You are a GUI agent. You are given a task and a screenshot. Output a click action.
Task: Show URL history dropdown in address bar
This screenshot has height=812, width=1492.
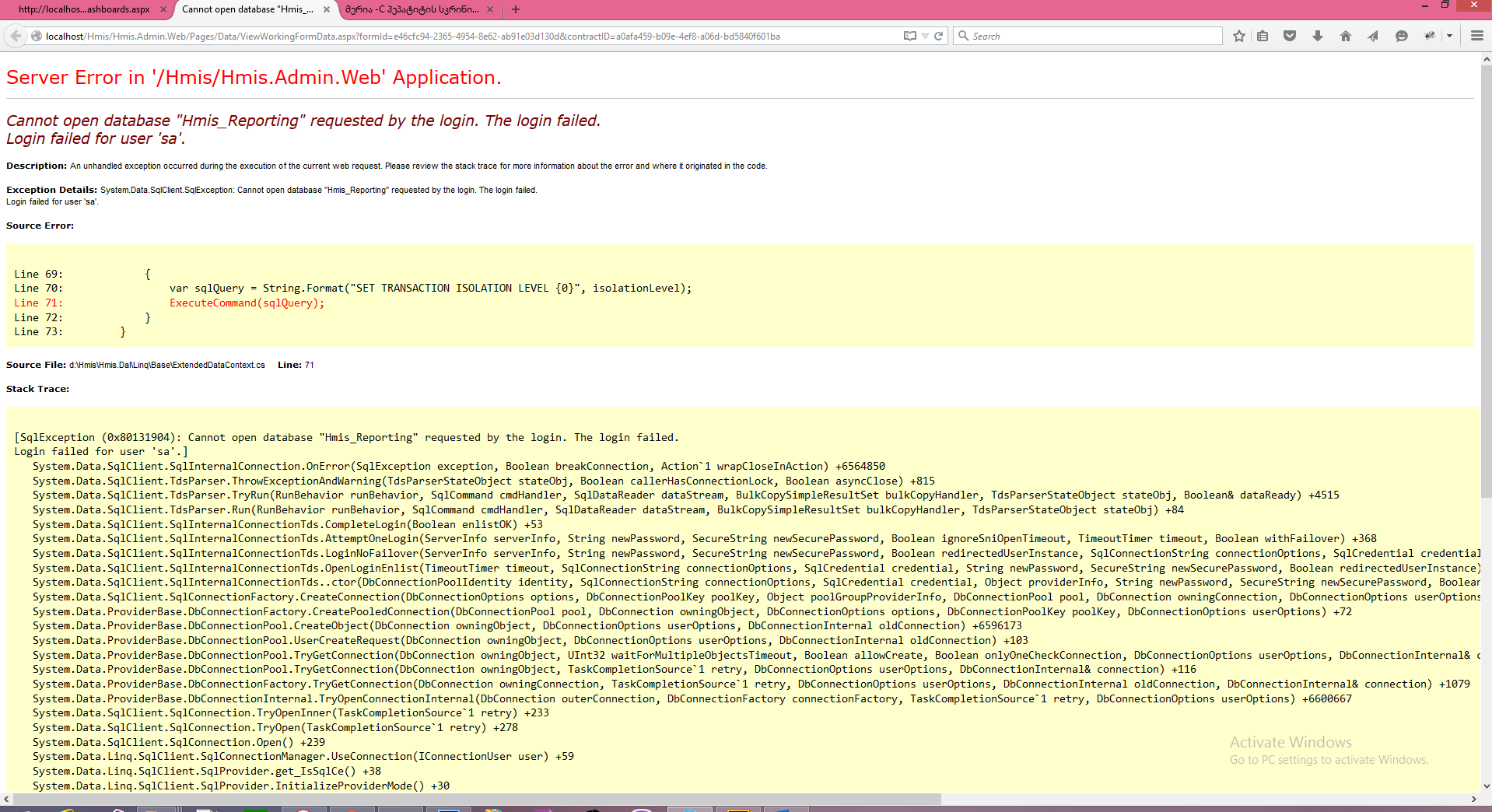tap(925, 36)
